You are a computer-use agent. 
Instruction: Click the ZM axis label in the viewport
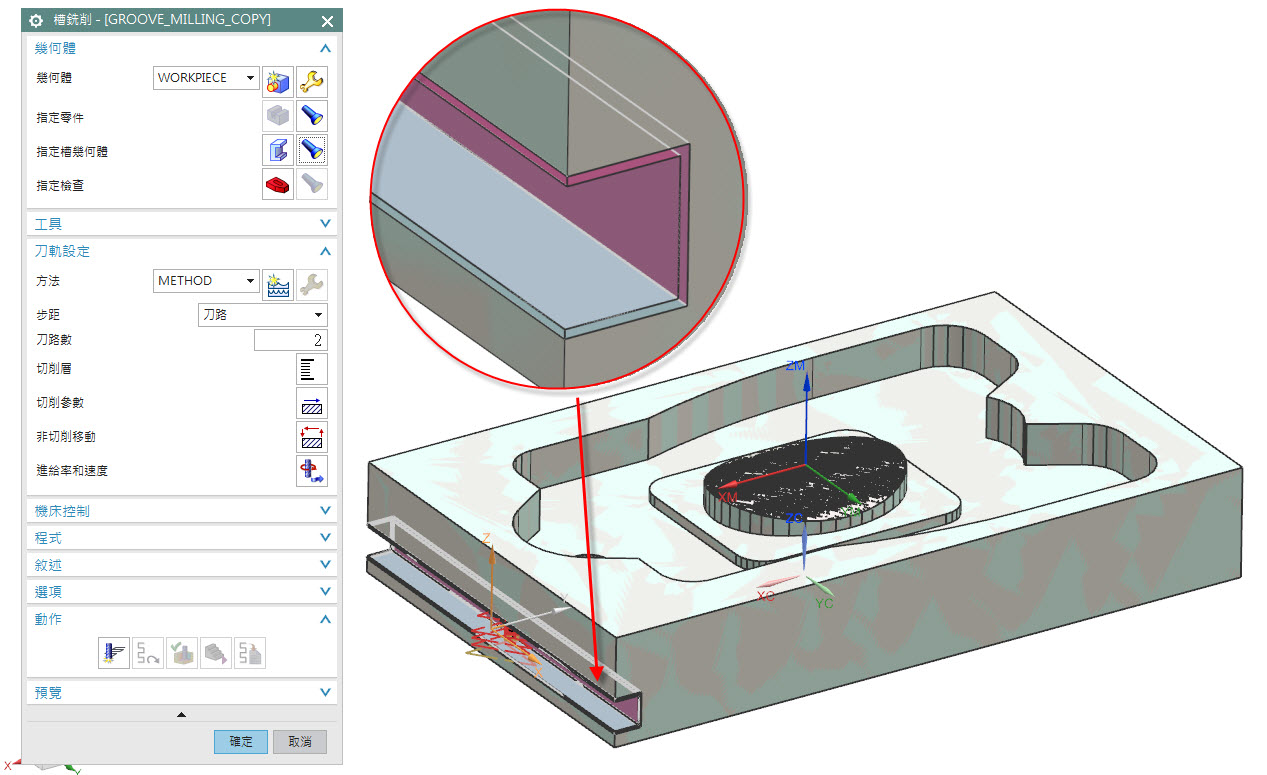(795, 367)
